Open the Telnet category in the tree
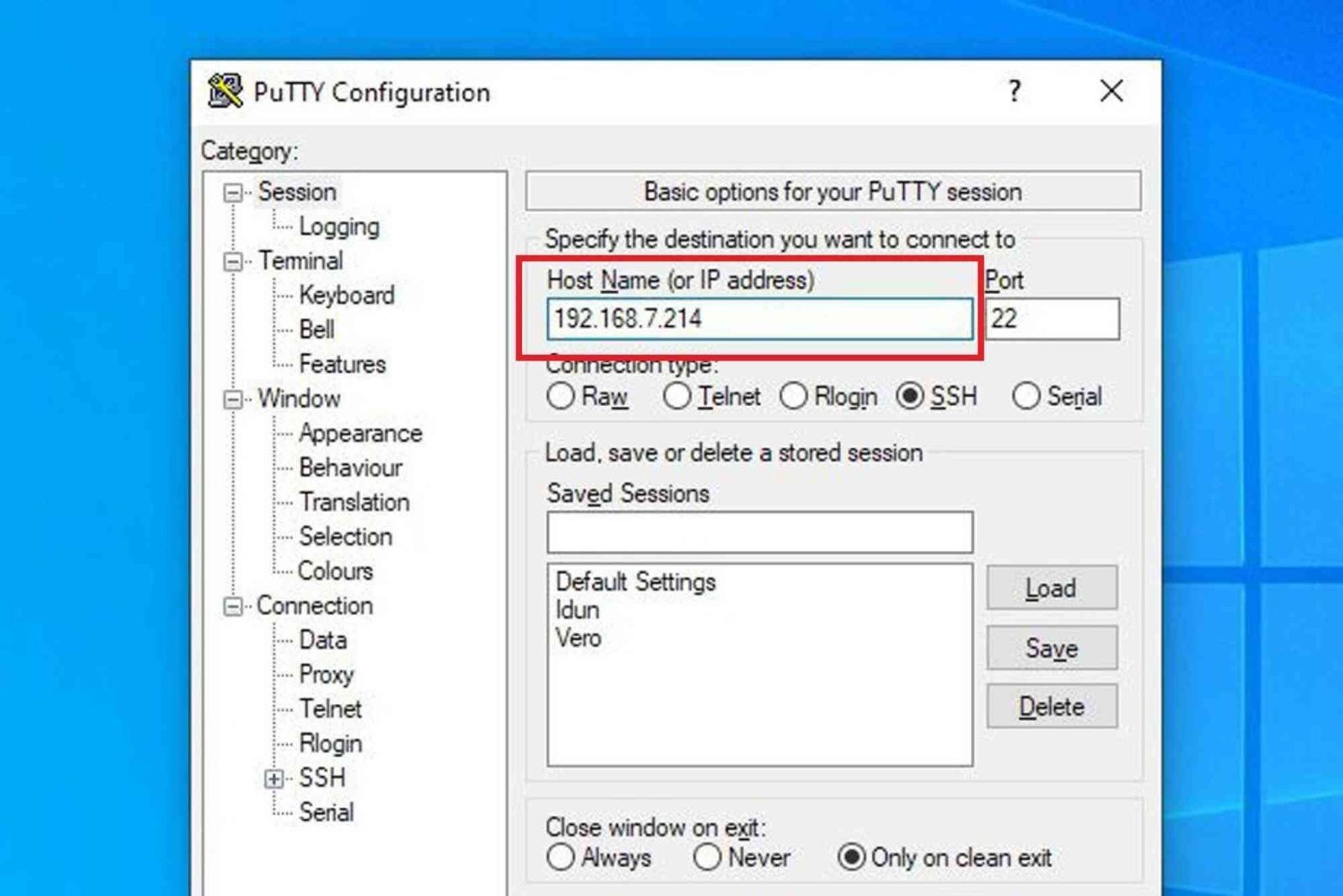This screenshot has width=1343, height=896. [330, 710]
